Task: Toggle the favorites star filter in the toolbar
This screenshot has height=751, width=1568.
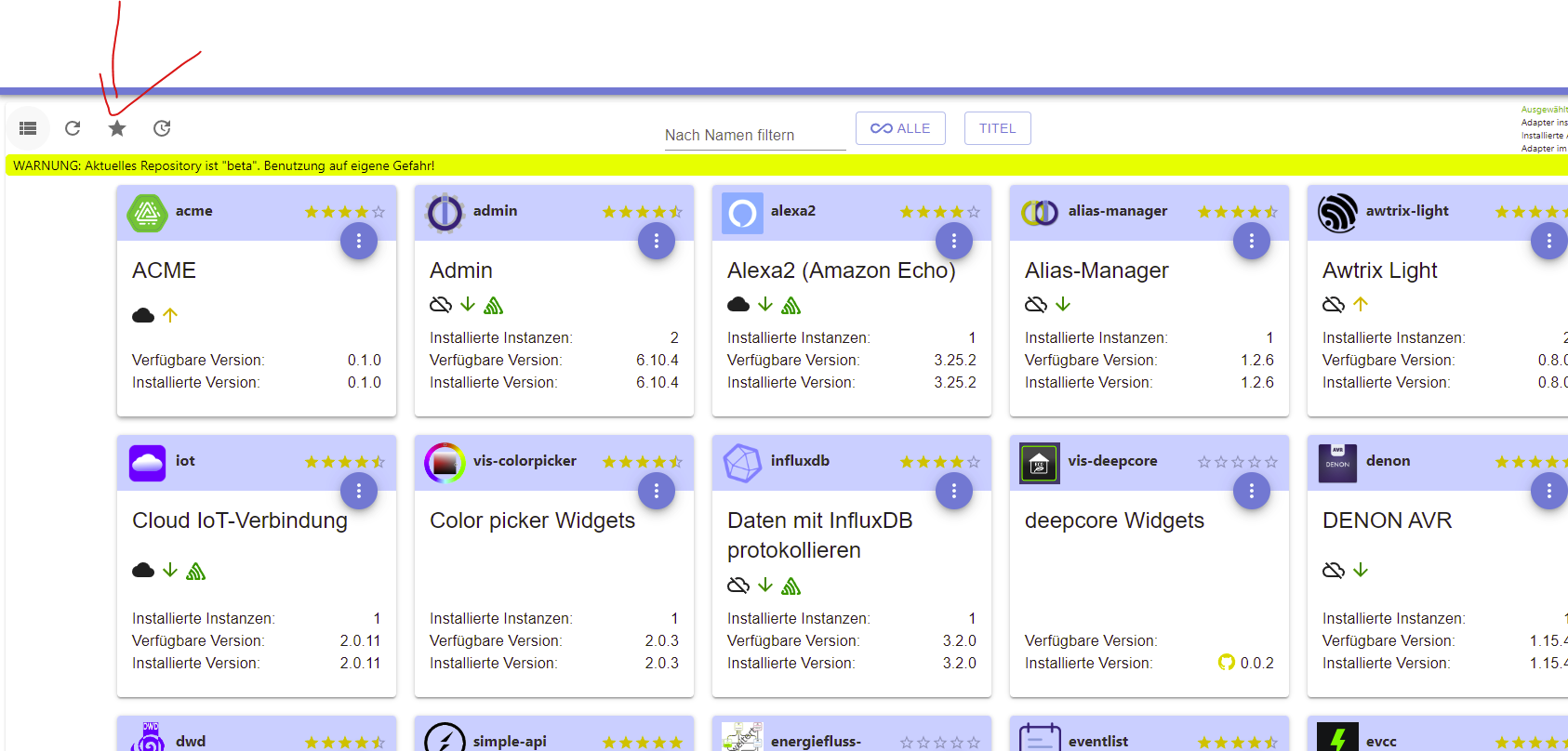Action: (117, 128)
